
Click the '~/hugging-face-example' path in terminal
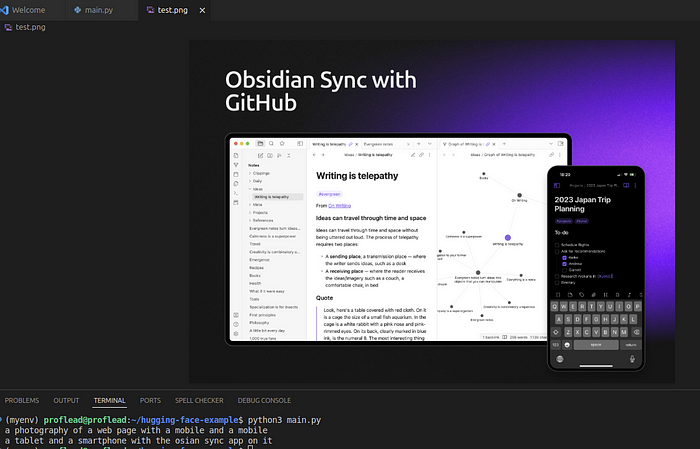click(185, 420)
